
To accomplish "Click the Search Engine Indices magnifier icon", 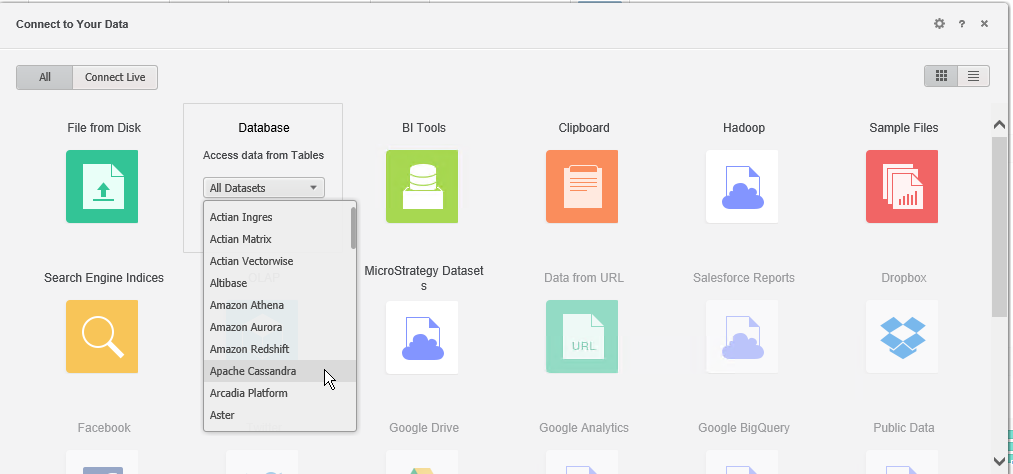I will (x=102, y=336).
